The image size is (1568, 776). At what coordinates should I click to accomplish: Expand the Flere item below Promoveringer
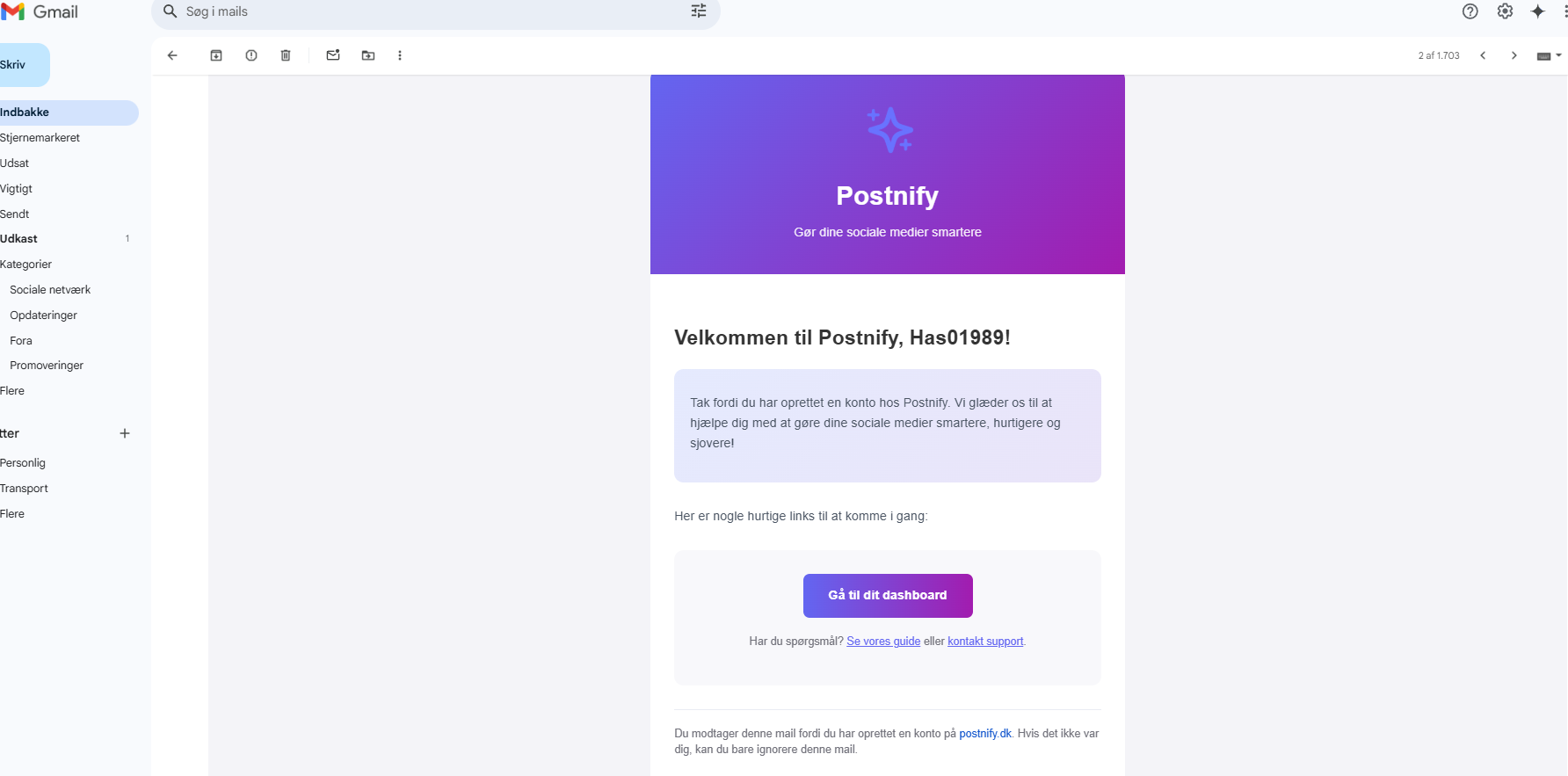[12, 391]
